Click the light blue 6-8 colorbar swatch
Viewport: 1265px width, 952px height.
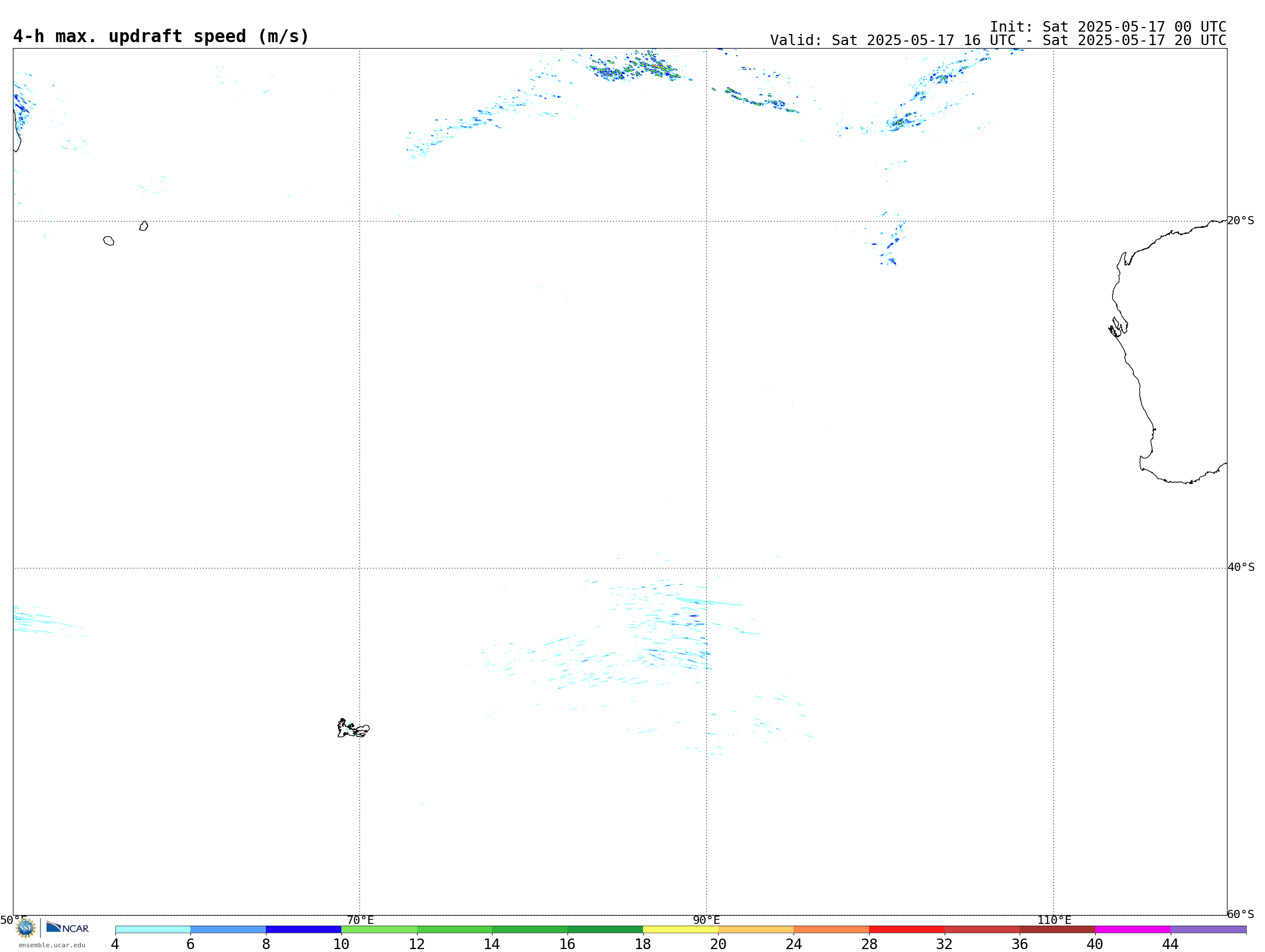point(228,929)
